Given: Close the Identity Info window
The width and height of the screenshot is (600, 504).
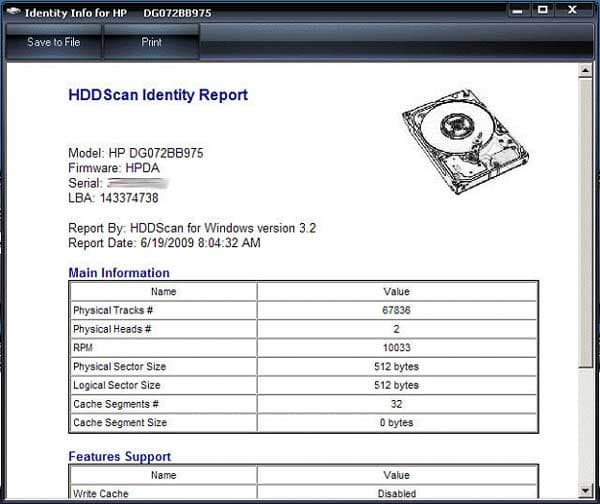Looking at the screenshot, I should tap(572, 10).
